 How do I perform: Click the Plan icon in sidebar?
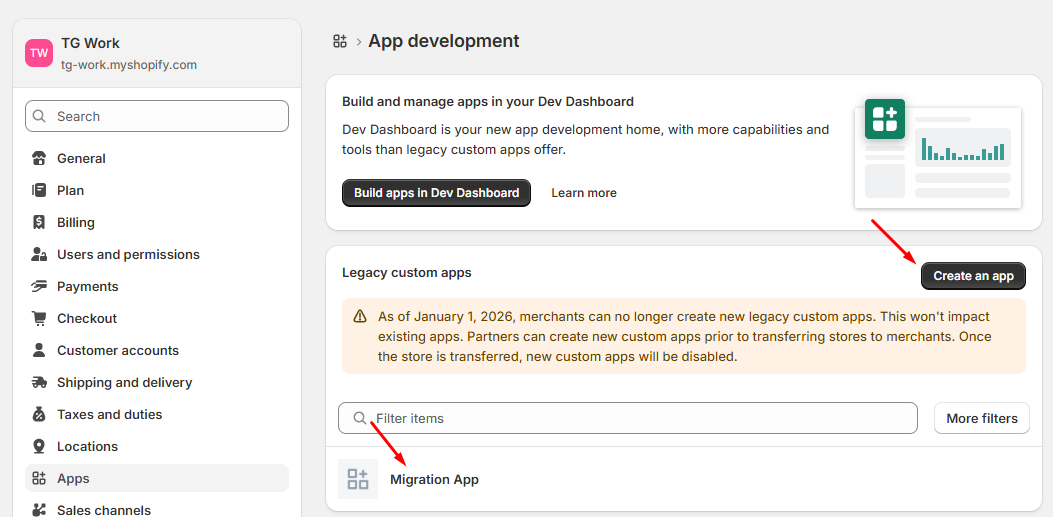pyautogui.click(x=39, y=191)
